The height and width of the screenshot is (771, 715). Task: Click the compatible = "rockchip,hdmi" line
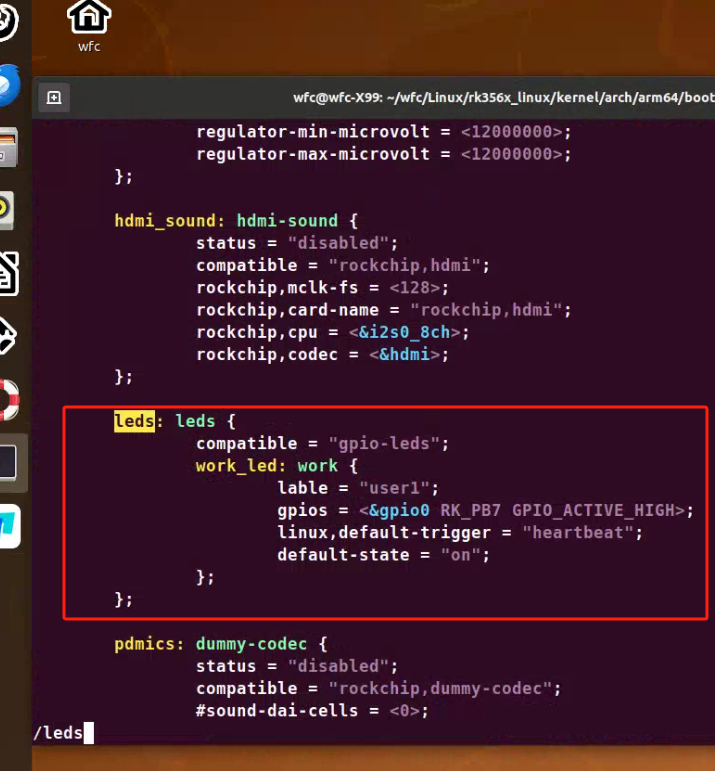[x=343, y=266]
